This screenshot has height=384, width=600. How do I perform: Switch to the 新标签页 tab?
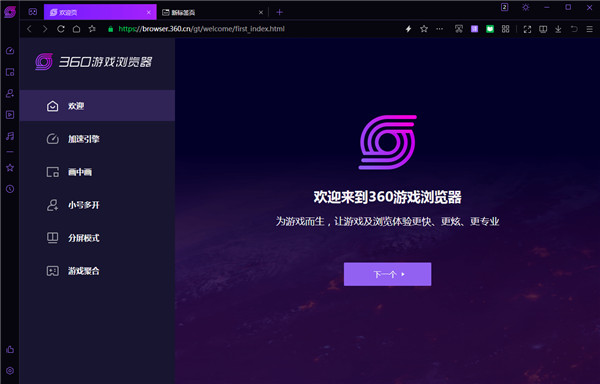(x=213, y=13)
